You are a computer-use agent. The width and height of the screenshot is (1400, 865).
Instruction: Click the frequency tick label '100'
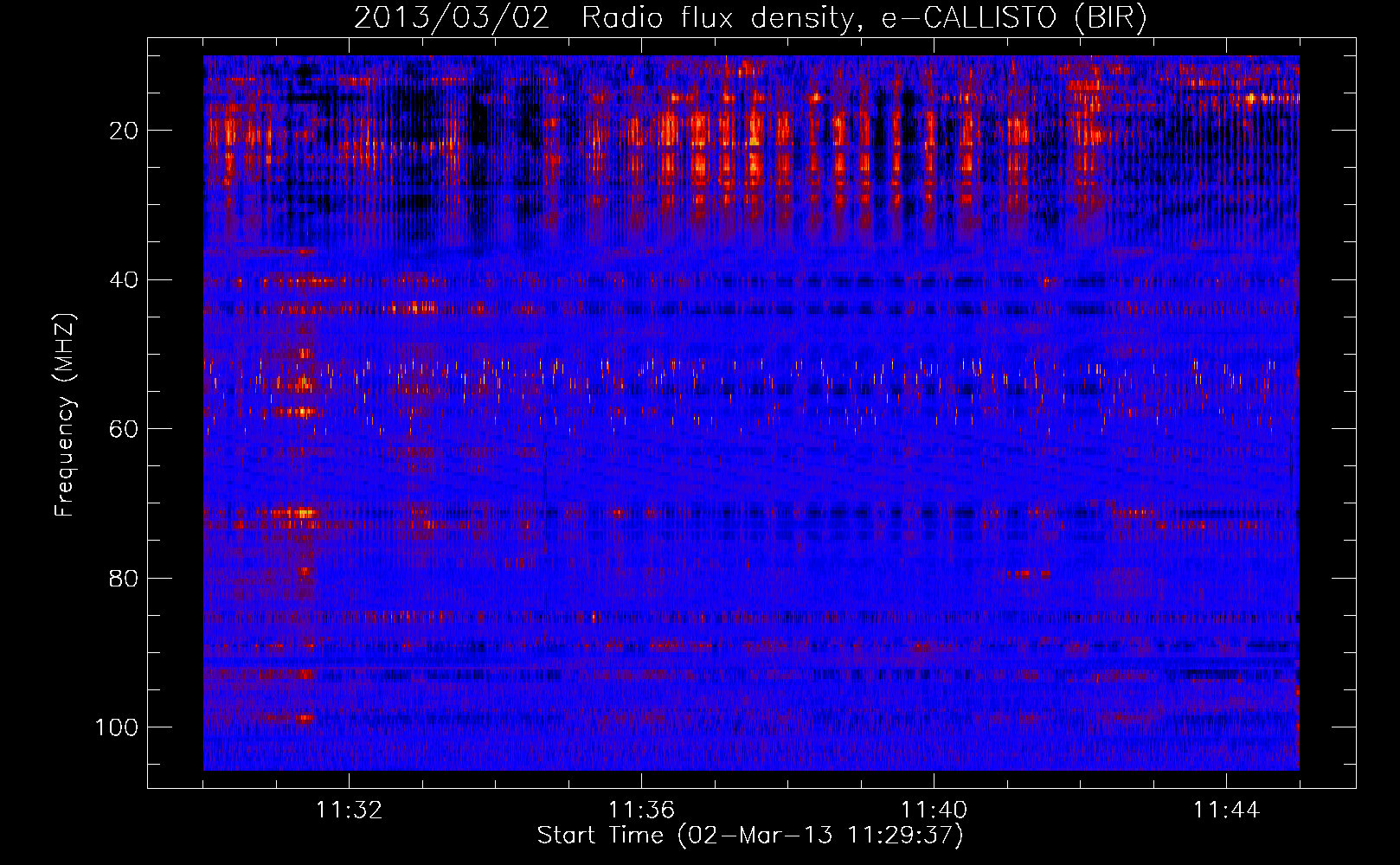[117, 727]
